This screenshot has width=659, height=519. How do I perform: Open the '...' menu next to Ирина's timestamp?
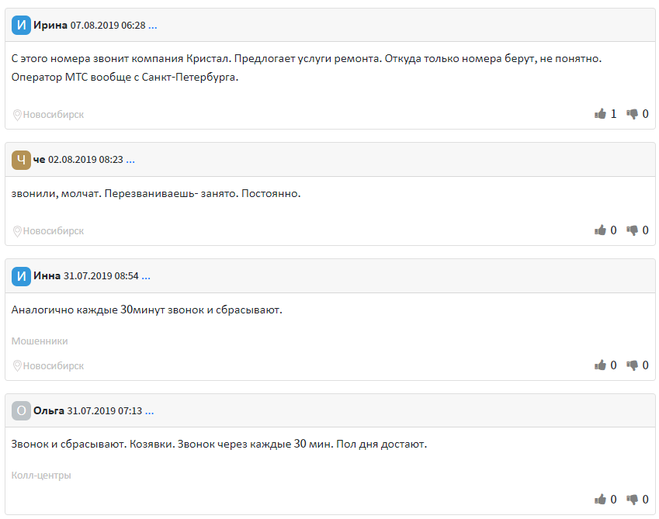pos(153,26)
